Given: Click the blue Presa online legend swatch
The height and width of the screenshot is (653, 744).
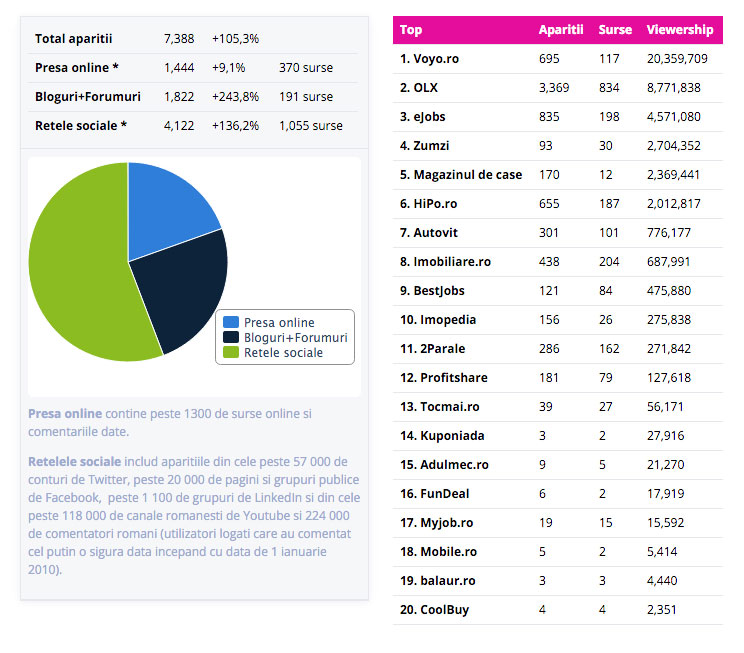Looking at the screenshot, I should pos(231,322).
